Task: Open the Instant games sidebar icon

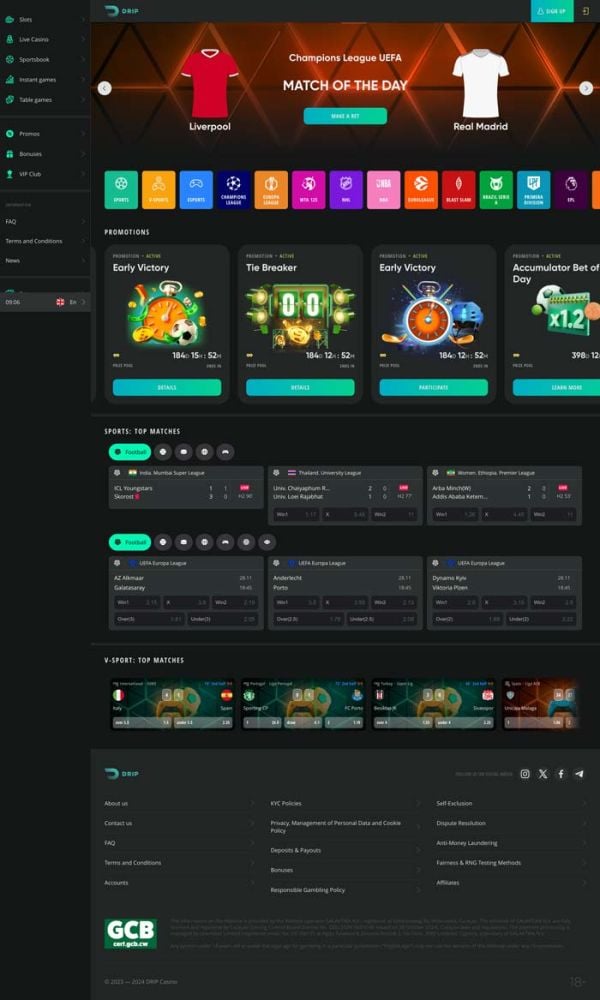Action: click(10, 80)
